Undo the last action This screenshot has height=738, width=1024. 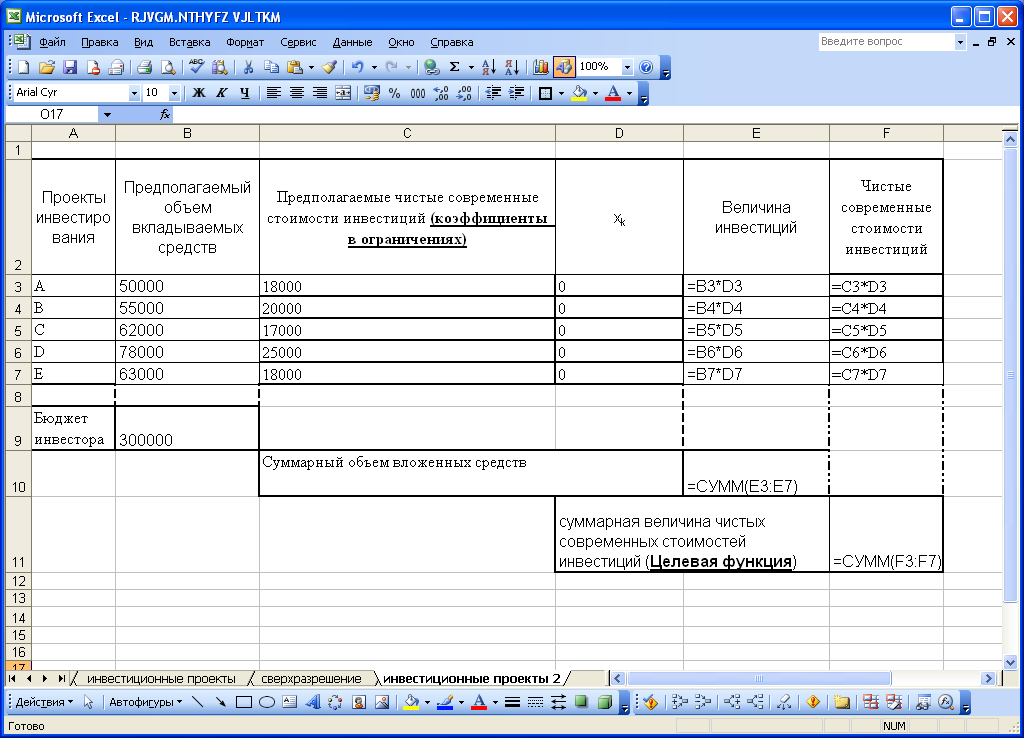click(357, 67)
